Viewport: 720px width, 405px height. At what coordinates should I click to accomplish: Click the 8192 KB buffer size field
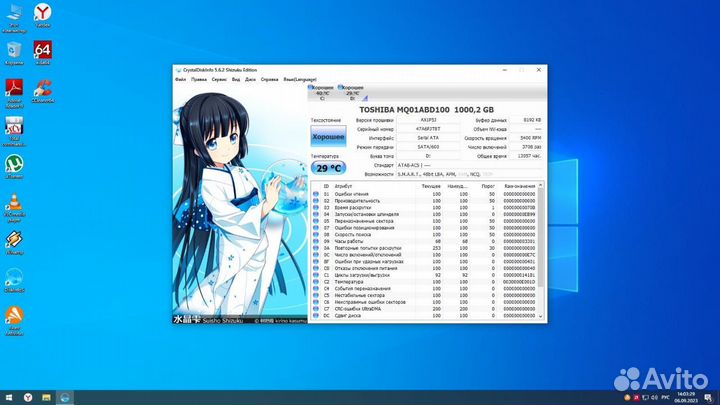(x=526, y=120)
